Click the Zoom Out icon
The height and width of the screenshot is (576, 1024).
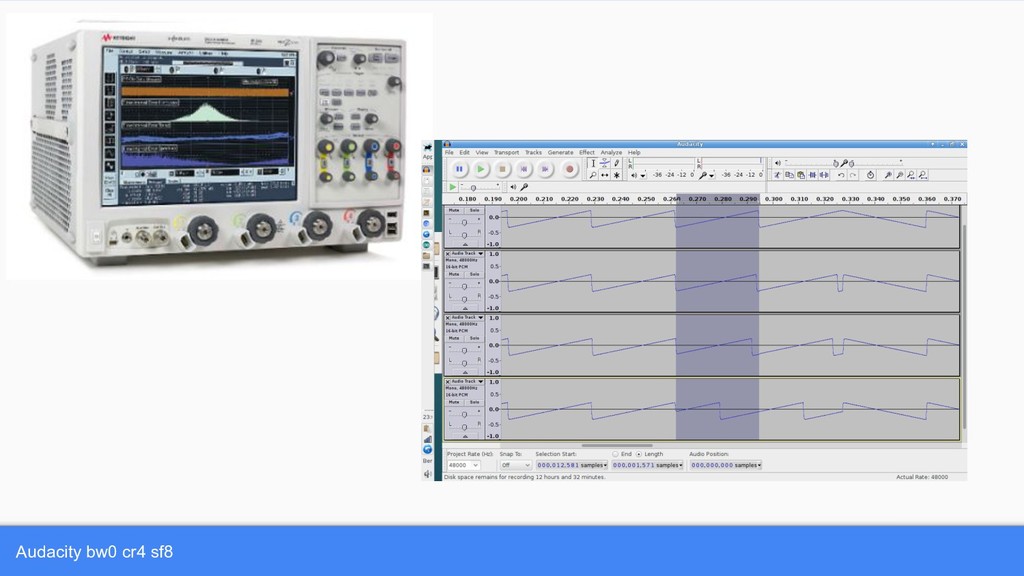(899, 175)
